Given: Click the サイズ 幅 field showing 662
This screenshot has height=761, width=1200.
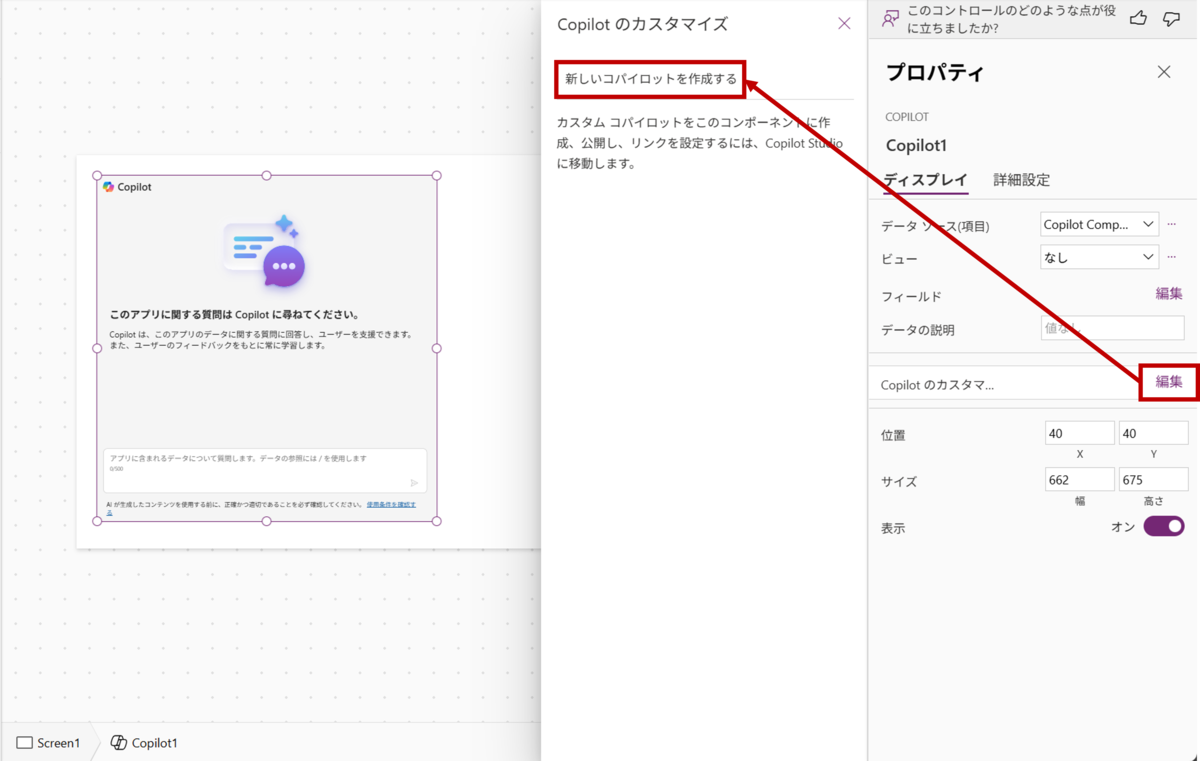Looking at the screenshot, I should tap(1079, 479).
